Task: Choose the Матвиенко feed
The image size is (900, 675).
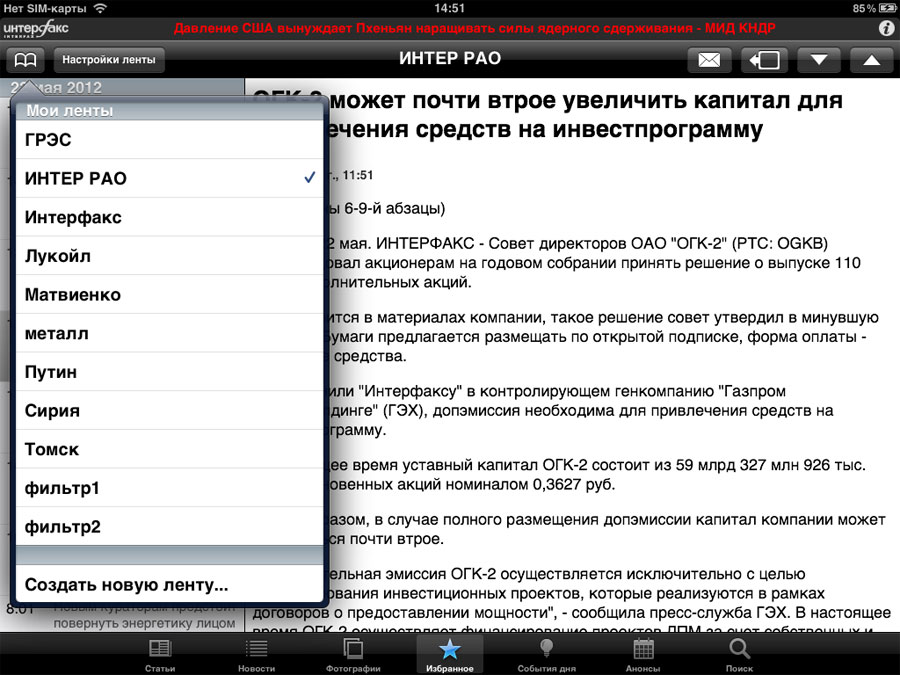Action: [169, 294]
